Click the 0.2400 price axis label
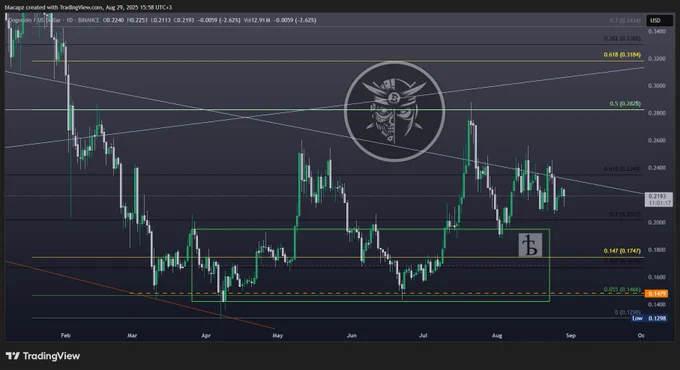The width and height of the screenshot is (680, 370). point(657,168)
